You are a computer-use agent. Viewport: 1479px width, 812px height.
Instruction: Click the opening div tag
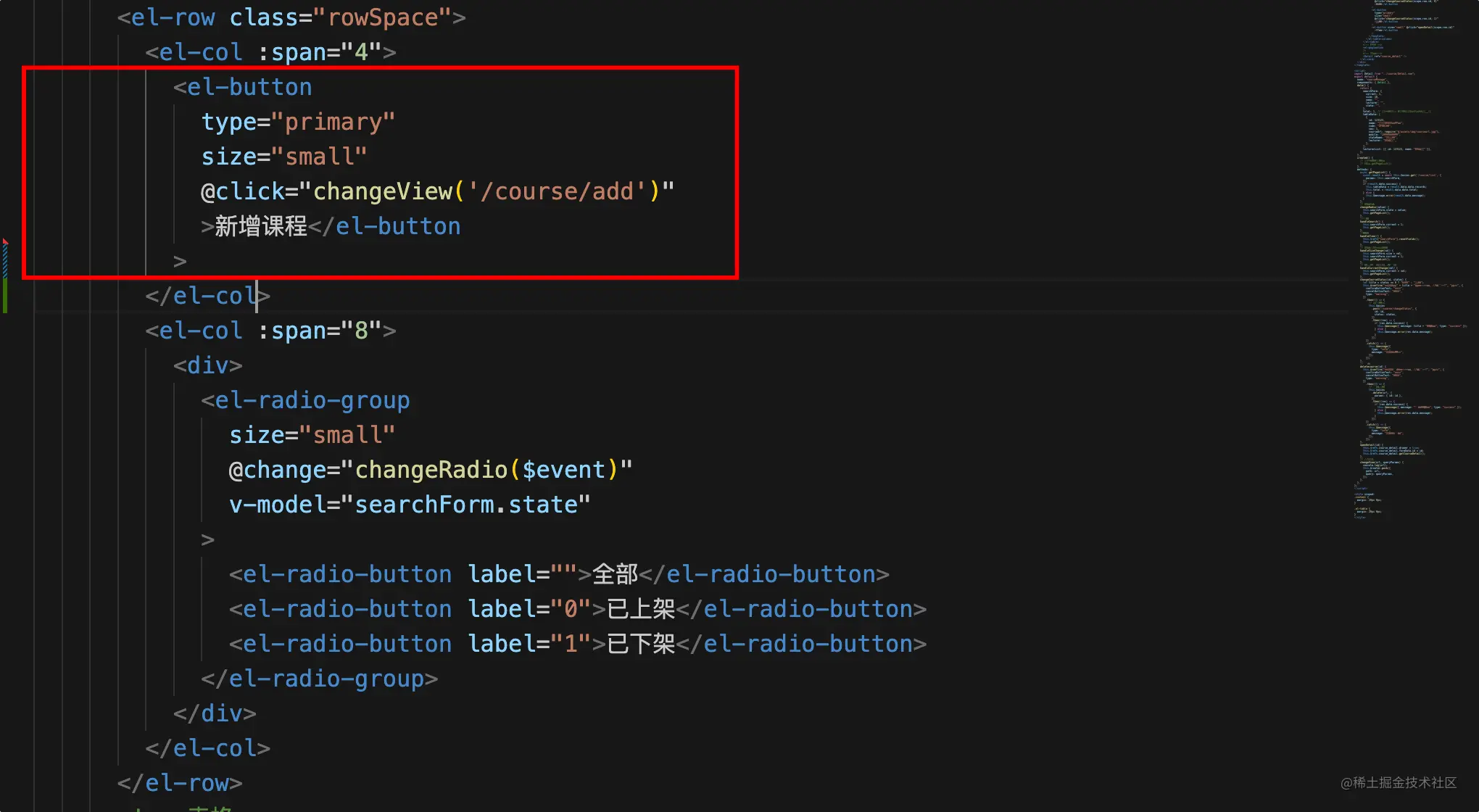click(x=207, y=365)
